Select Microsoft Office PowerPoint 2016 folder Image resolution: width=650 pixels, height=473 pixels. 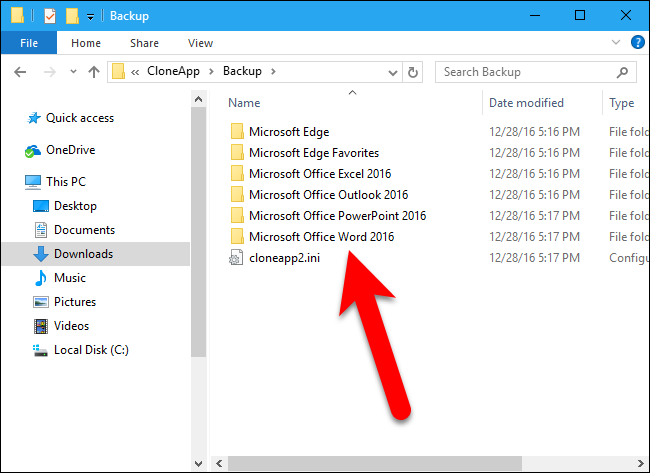[337, 216]
